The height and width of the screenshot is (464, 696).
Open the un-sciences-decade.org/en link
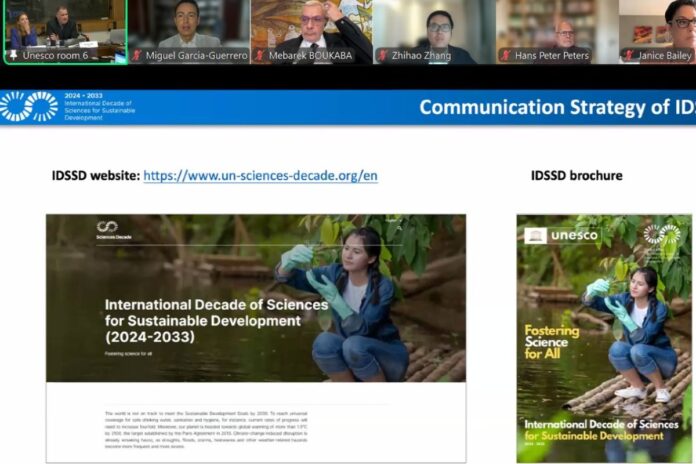(x=261, y=176)
